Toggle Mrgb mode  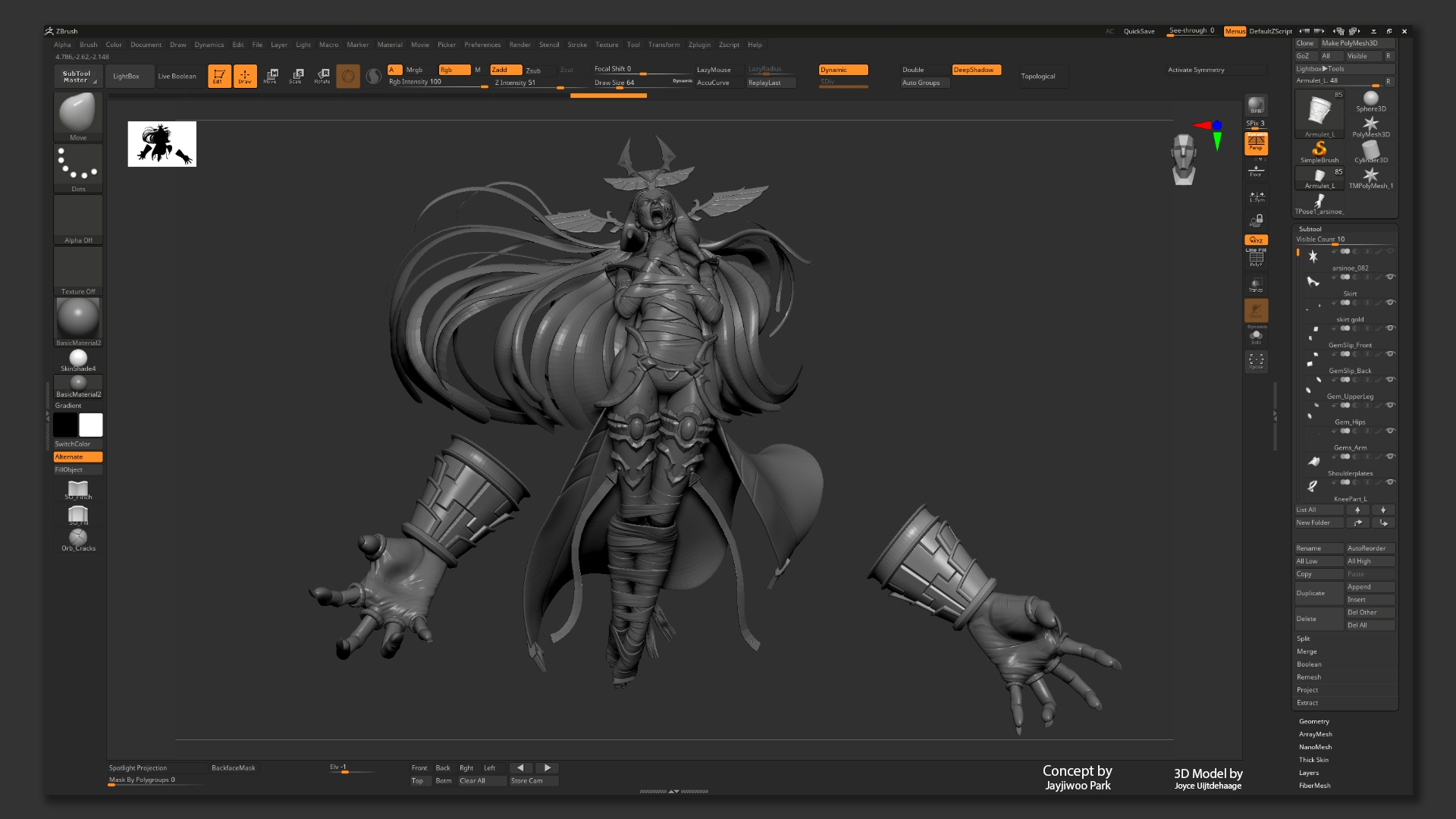pyautogui.click(x=415, y=70)
